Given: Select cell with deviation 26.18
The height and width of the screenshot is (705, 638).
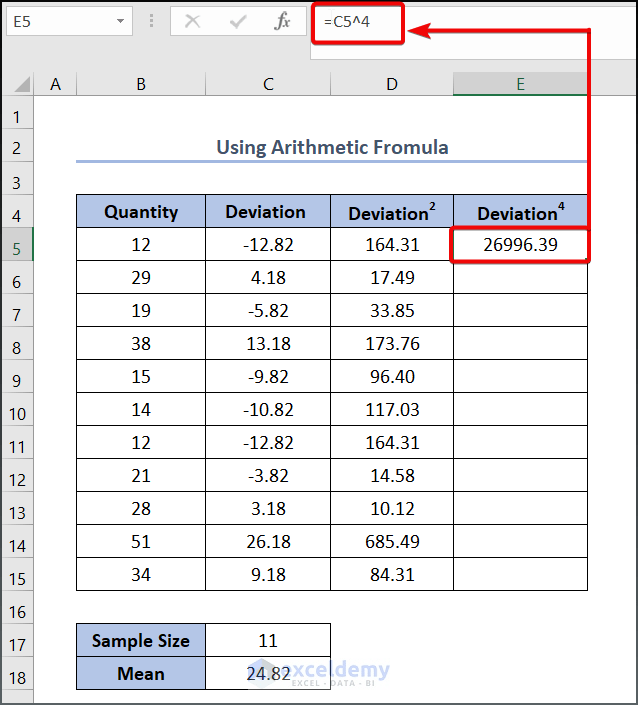Looking at the screenshot, I should pyautogui.click(x=268, y=541).
